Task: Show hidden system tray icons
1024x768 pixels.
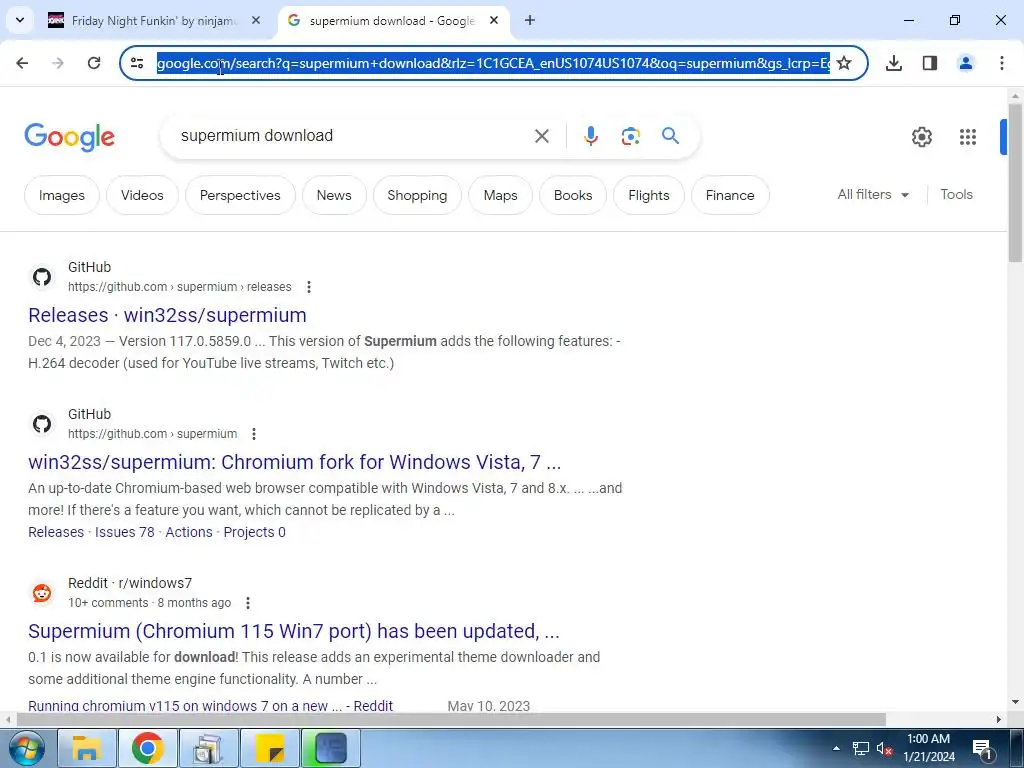Action: click(836, 748)
